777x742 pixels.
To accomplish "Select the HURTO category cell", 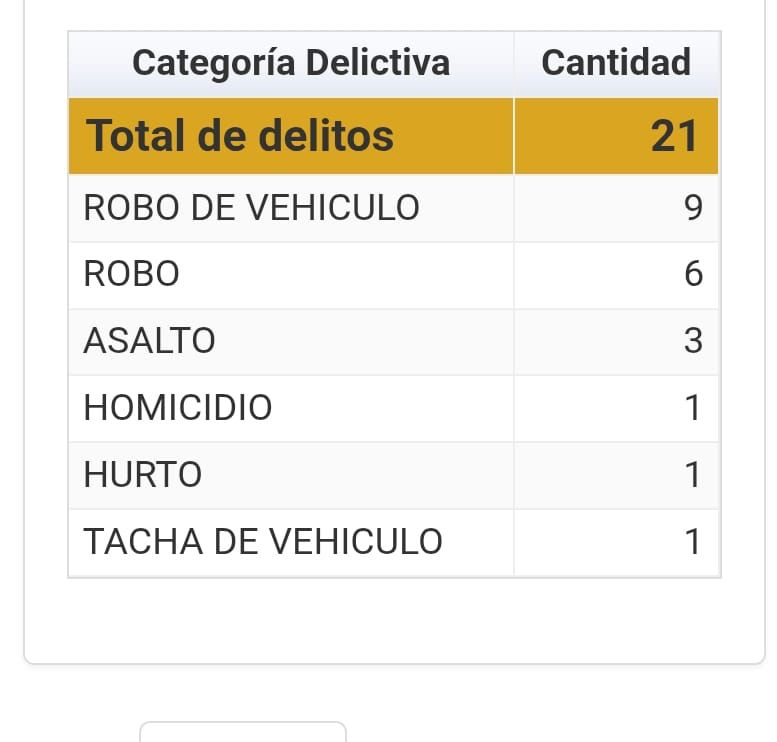I will coord(143,475).
